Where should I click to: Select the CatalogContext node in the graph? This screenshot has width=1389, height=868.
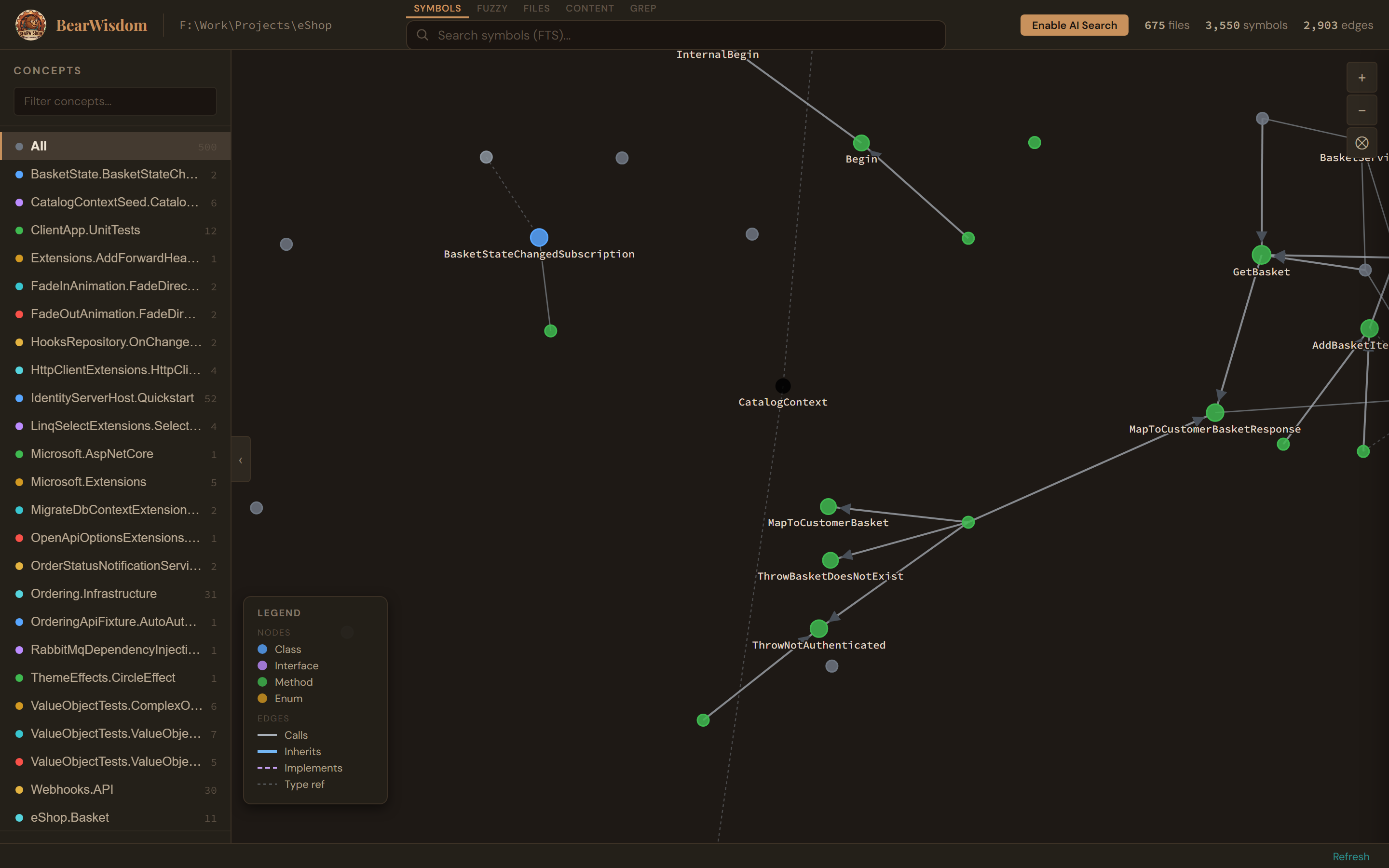pos(783,385)
